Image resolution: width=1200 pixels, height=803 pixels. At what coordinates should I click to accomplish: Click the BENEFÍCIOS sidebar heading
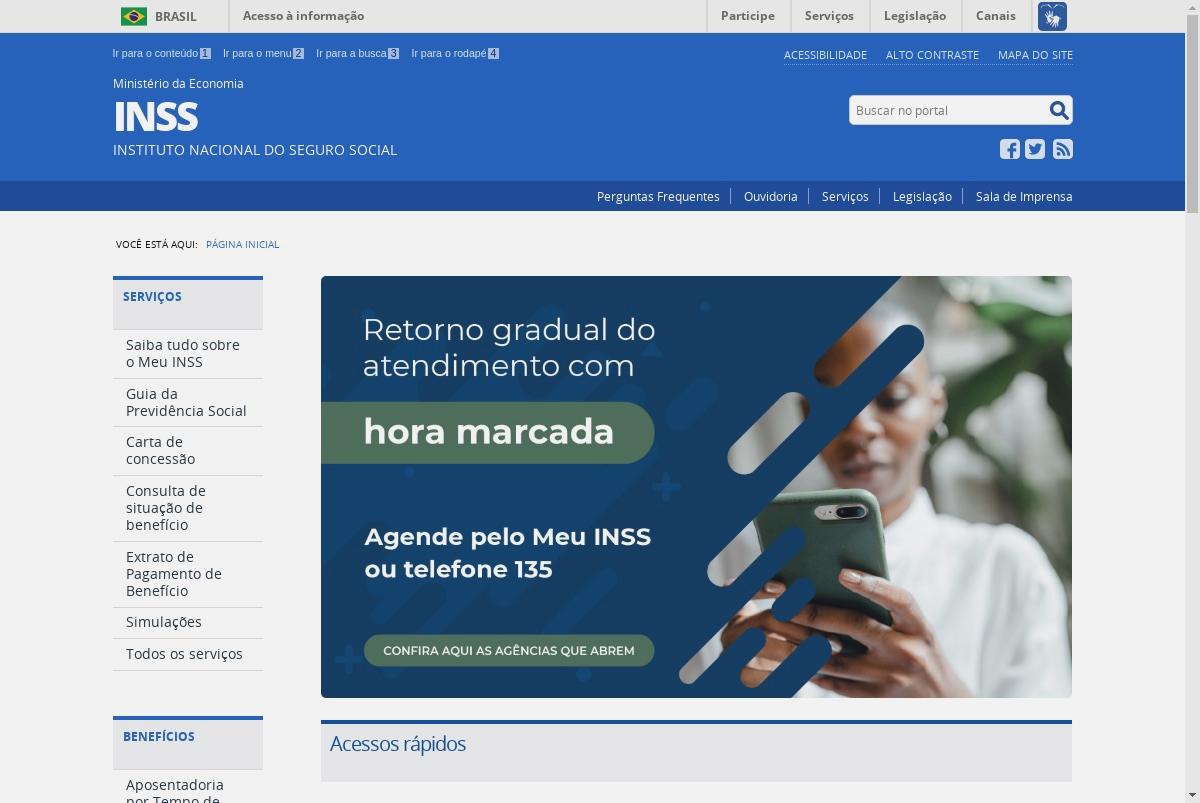tap(159, 736)
